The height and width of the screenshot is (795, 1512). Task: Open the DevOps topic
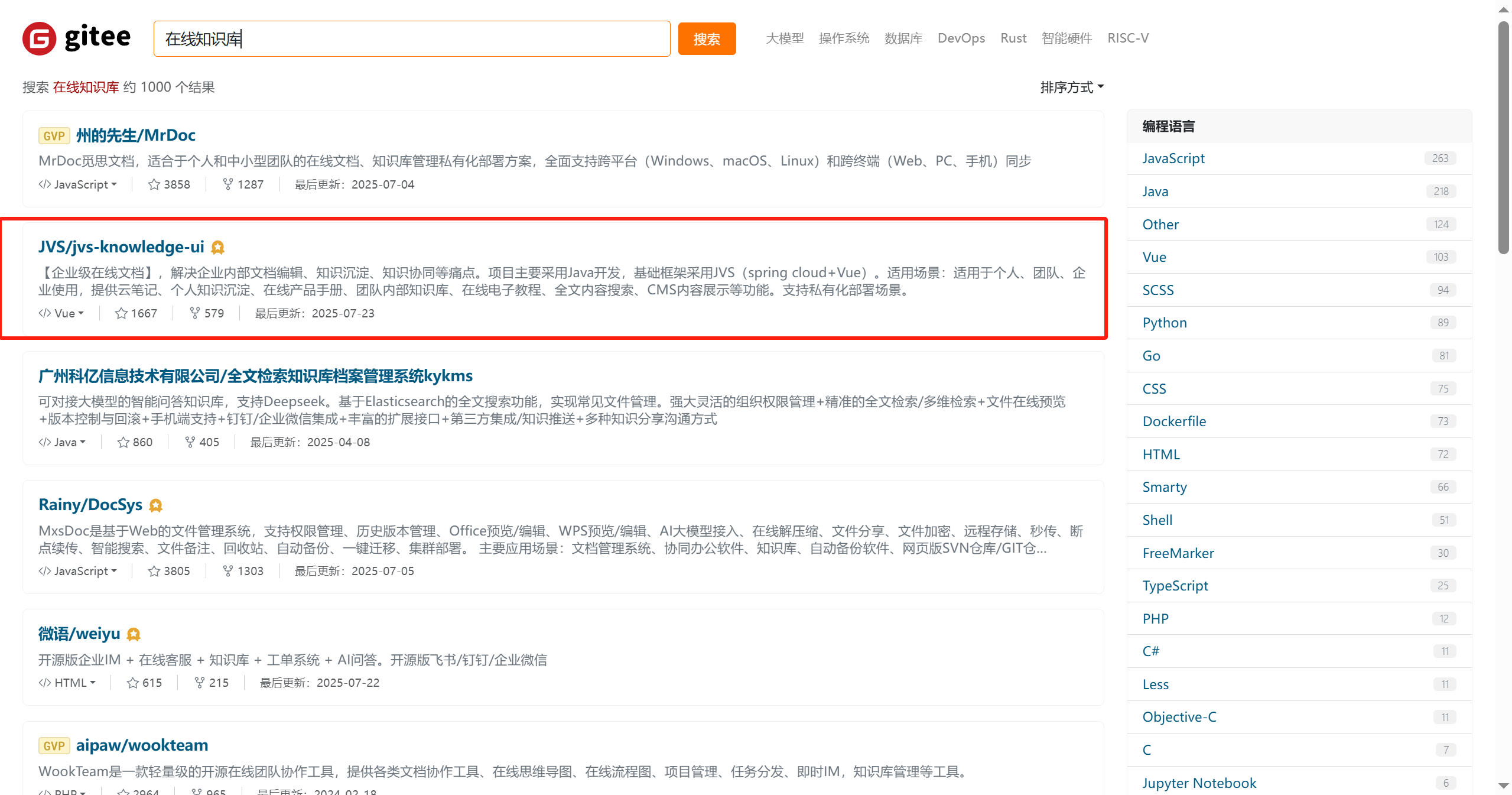pos(961,38)
